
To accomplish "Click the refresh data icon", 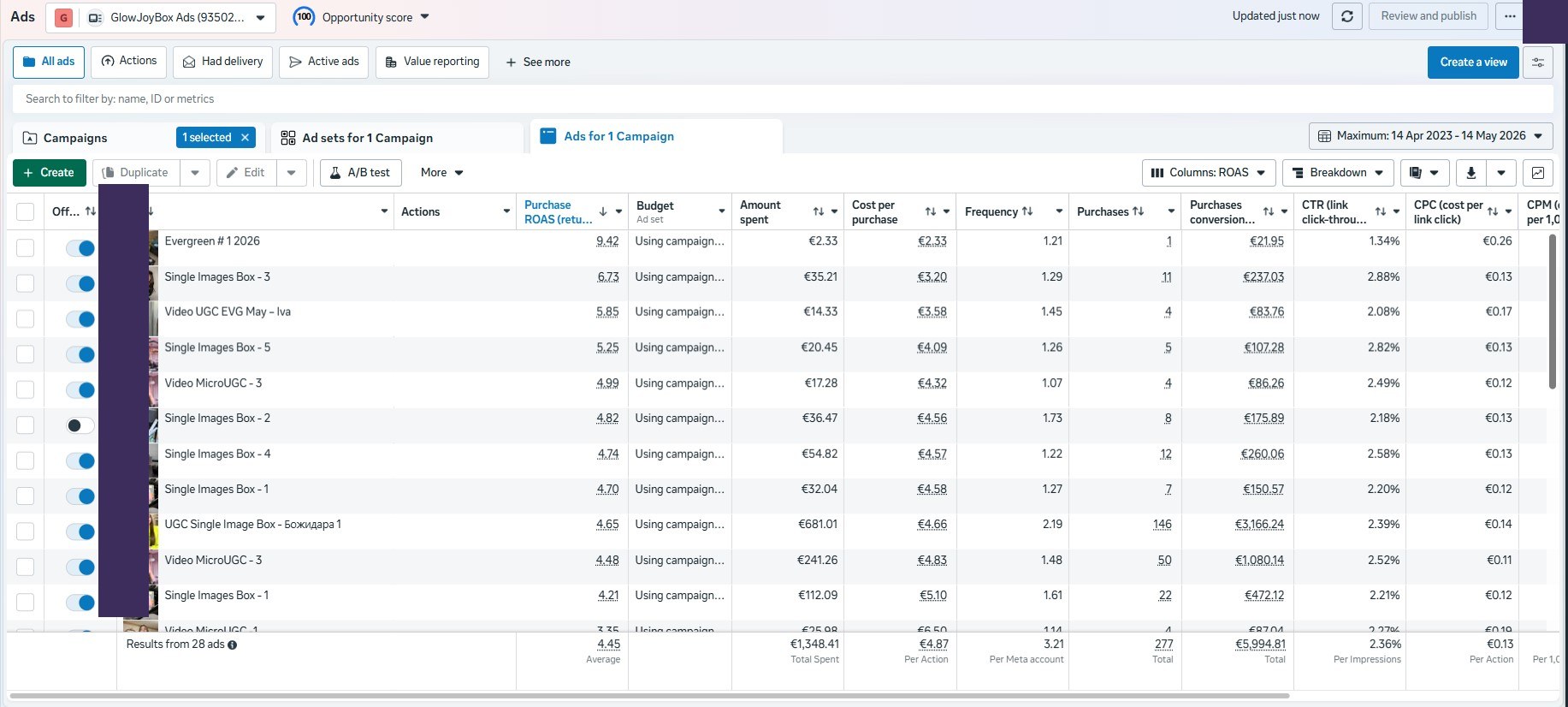I will [1347, 16].
